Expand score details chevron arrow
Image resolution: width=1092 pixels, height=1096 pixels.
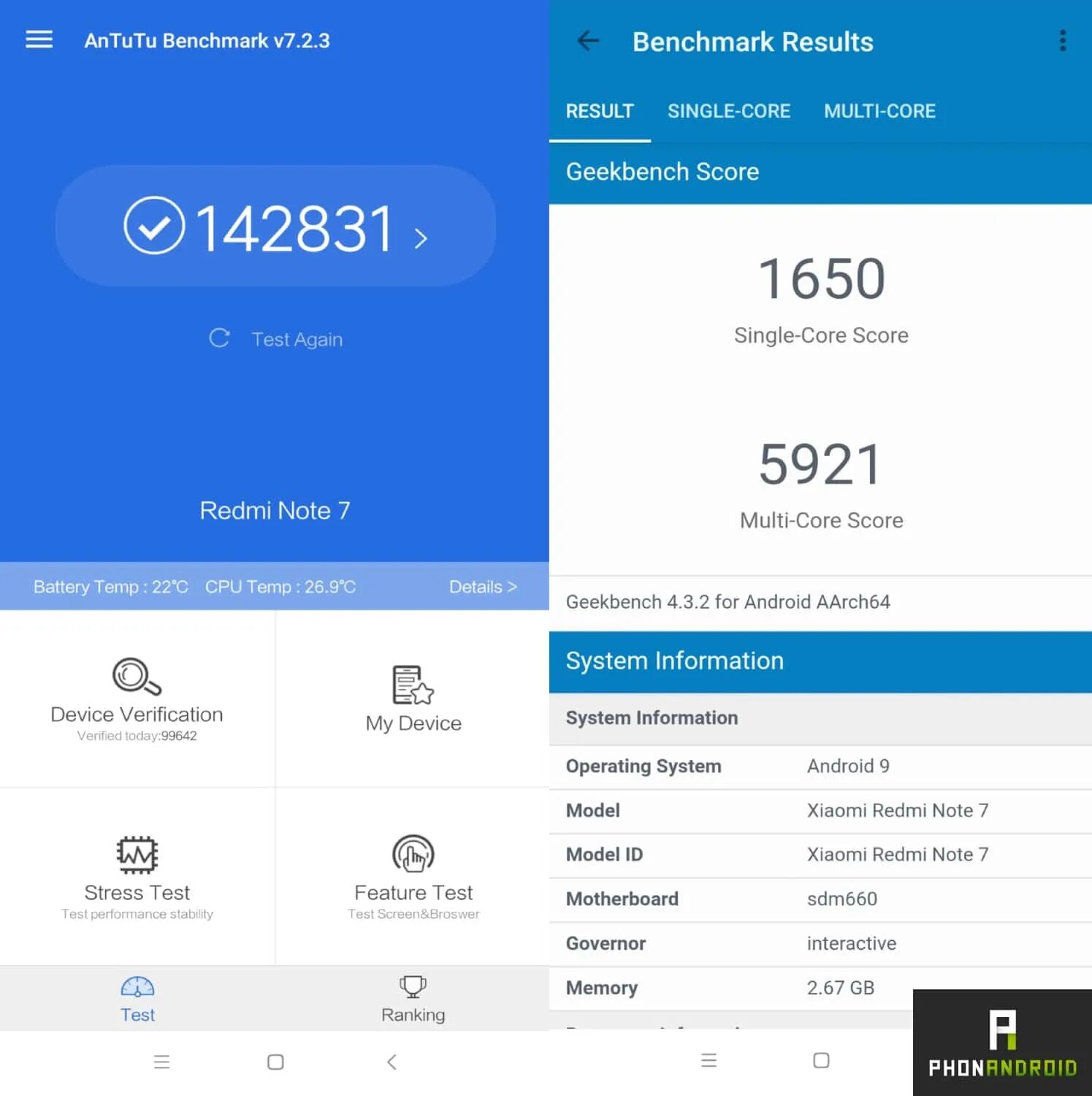click(421, 238)
